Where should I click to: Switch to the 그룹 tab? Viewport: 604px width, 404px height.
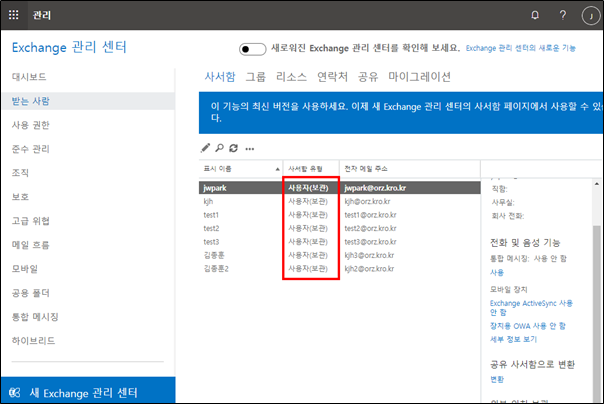click(x=256, y=77)
